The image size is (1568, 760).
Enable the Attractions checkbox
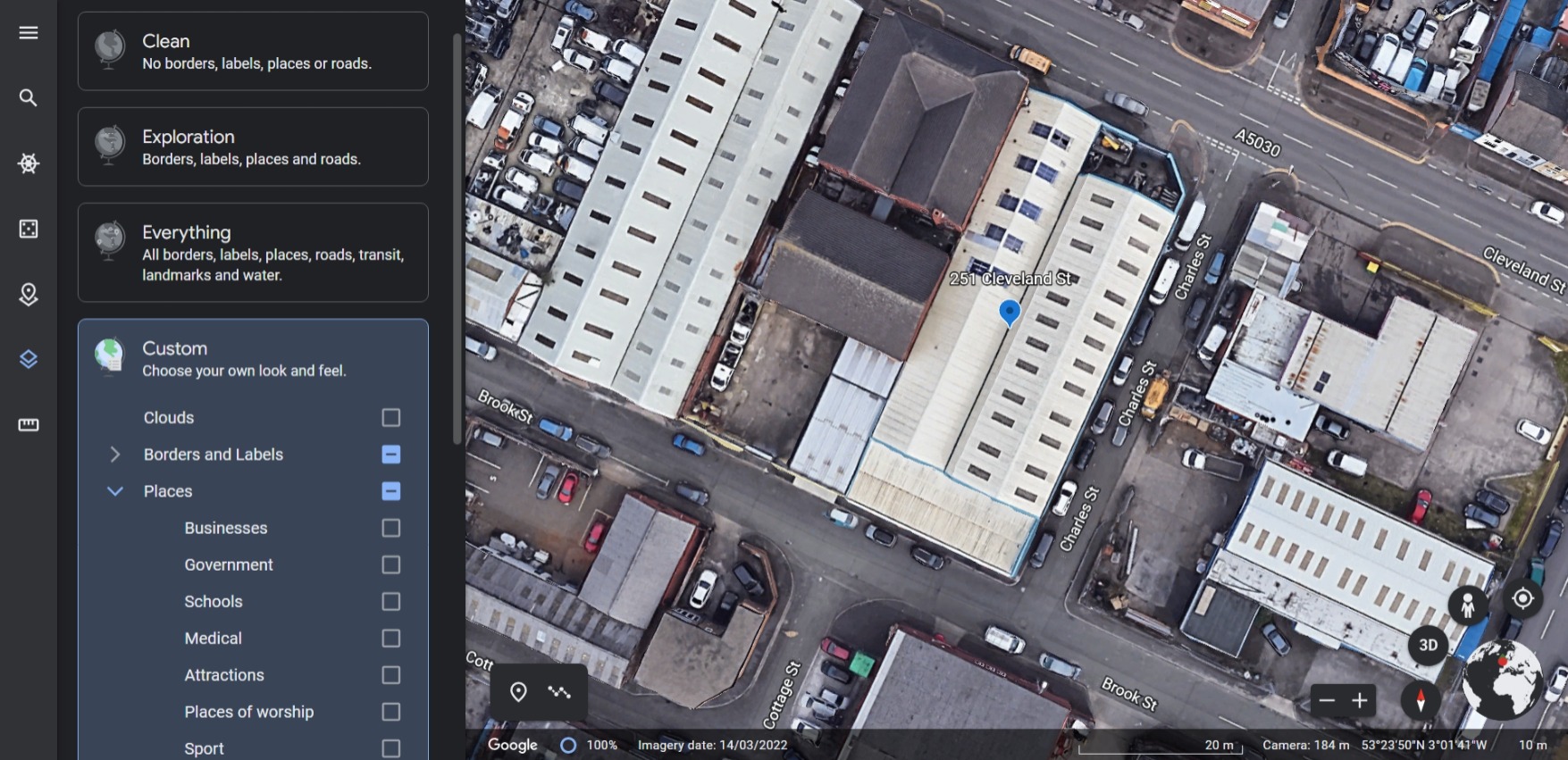tap(390, 675)
